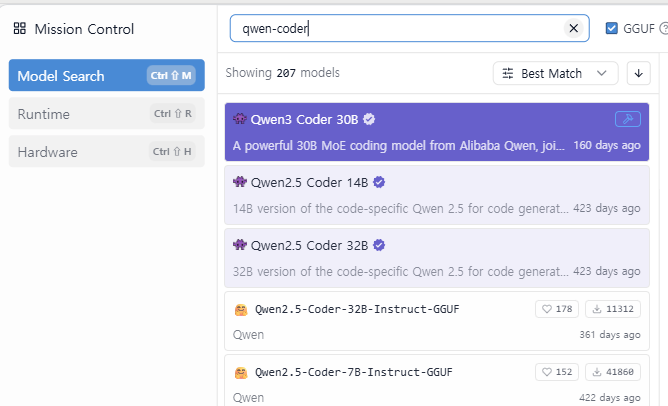Switch to the Hardware tab
This screenshot has width=668, height=406.
pyautogui.click(x=107, y=151)
